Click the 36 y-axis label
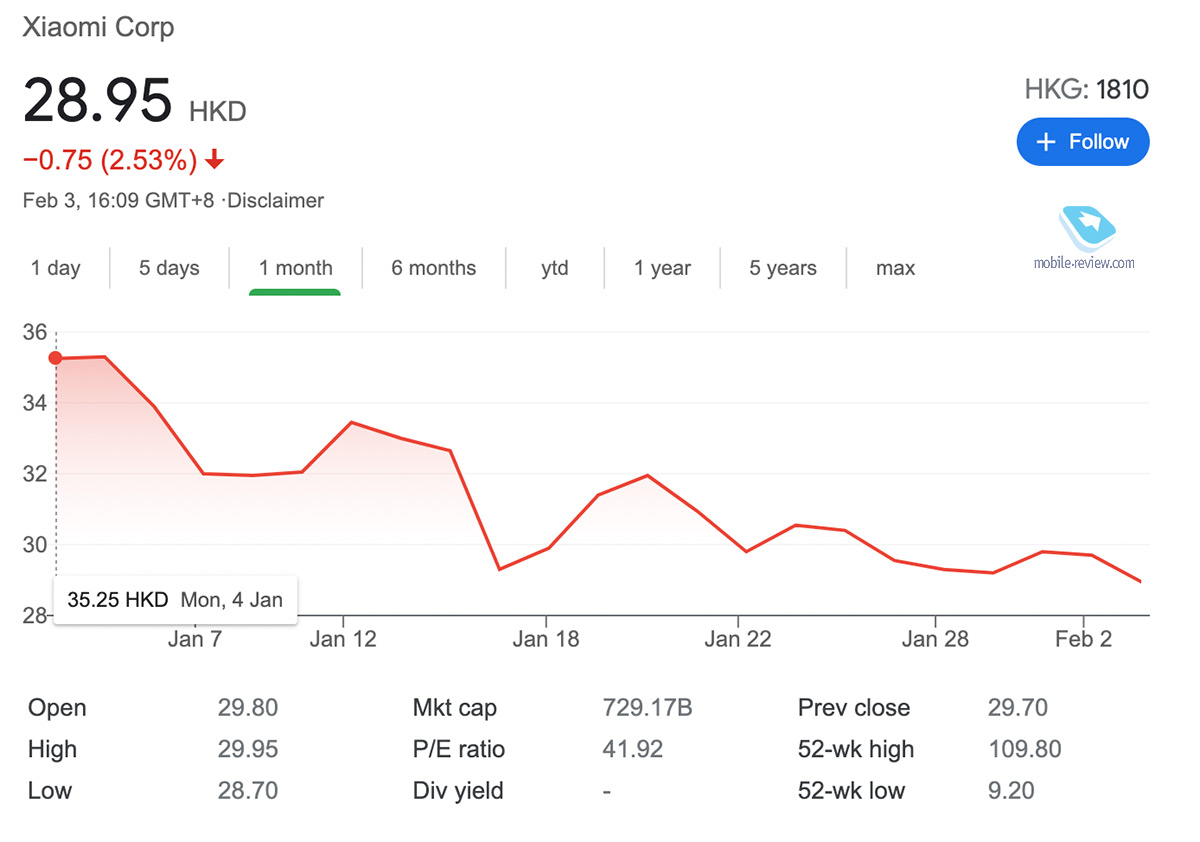Screen dimensions: 1200x842 [x=33, y=333]
